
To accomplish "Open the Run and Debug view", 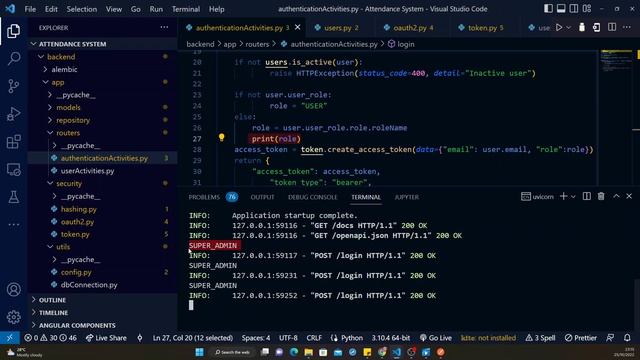I will [x=13, y=114].
